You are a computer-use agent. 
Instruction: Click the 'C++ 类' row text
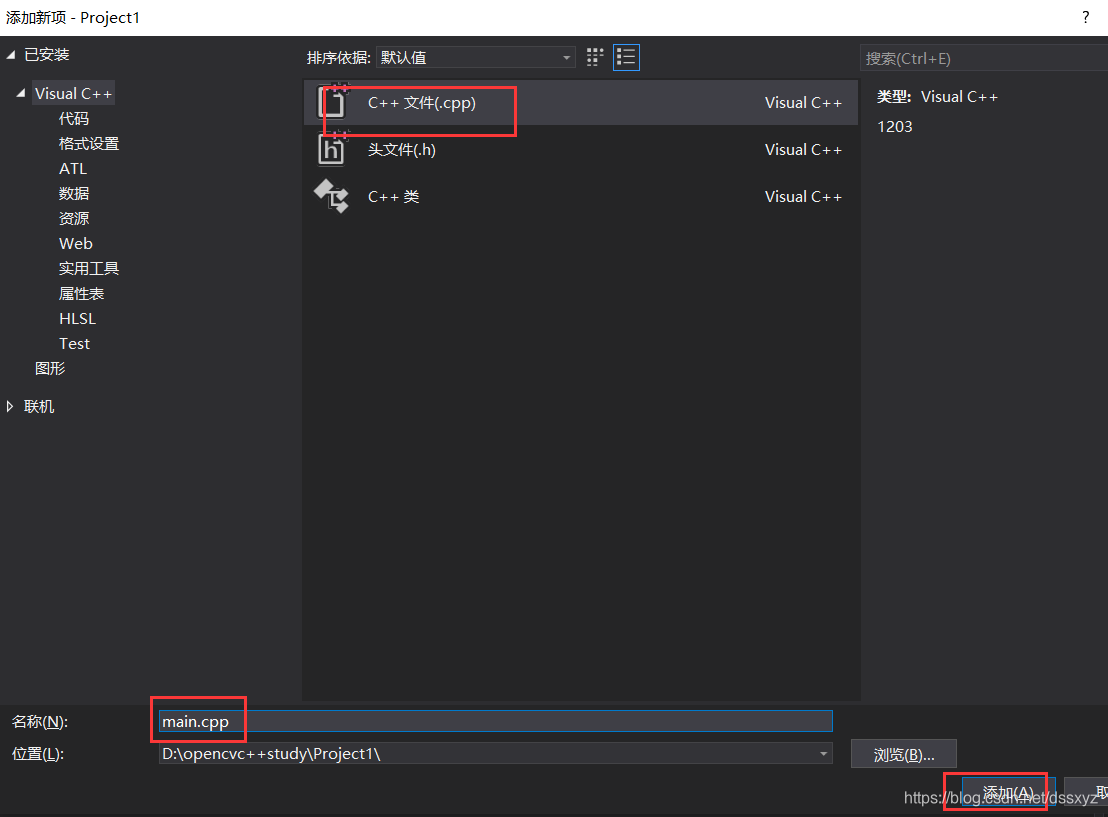pyautogui.click(x=394, y=196)
